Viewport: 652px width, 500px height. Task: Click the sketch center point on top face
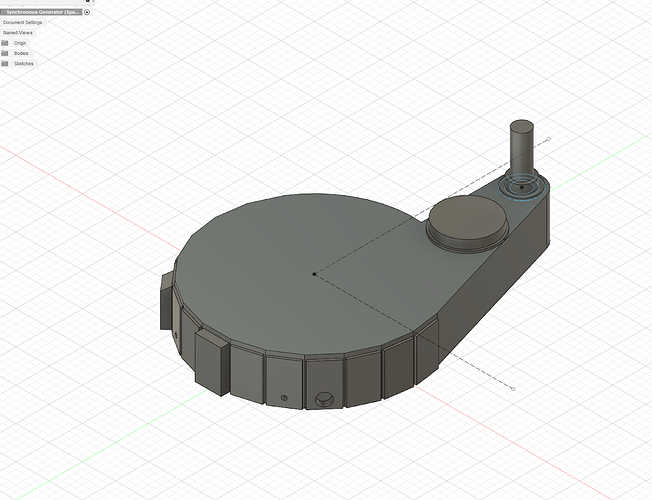(314, 274)
